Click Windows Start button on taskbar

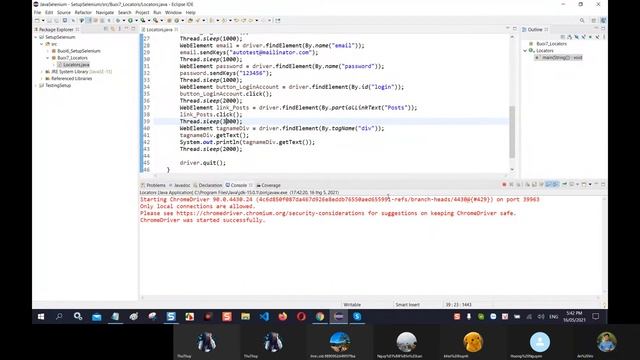41,316
